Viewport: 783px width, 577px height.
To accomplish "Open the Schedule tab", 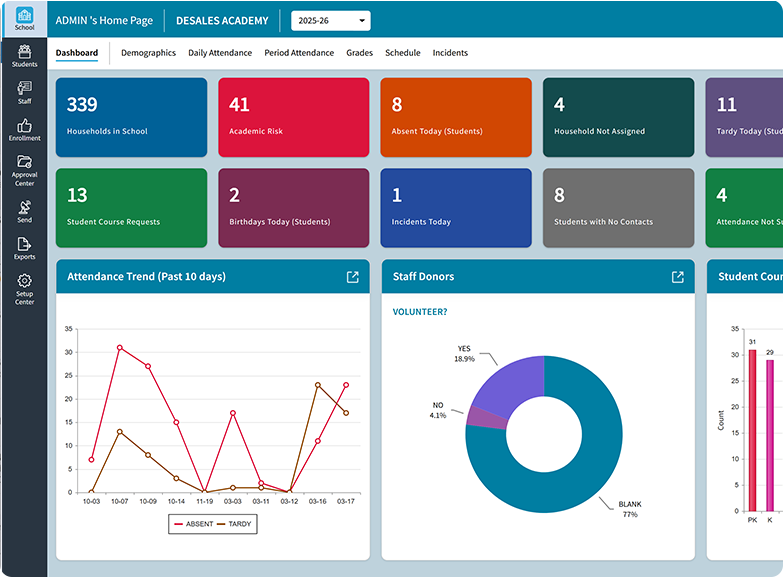I will pyautogui.click(x=402, y=53).
